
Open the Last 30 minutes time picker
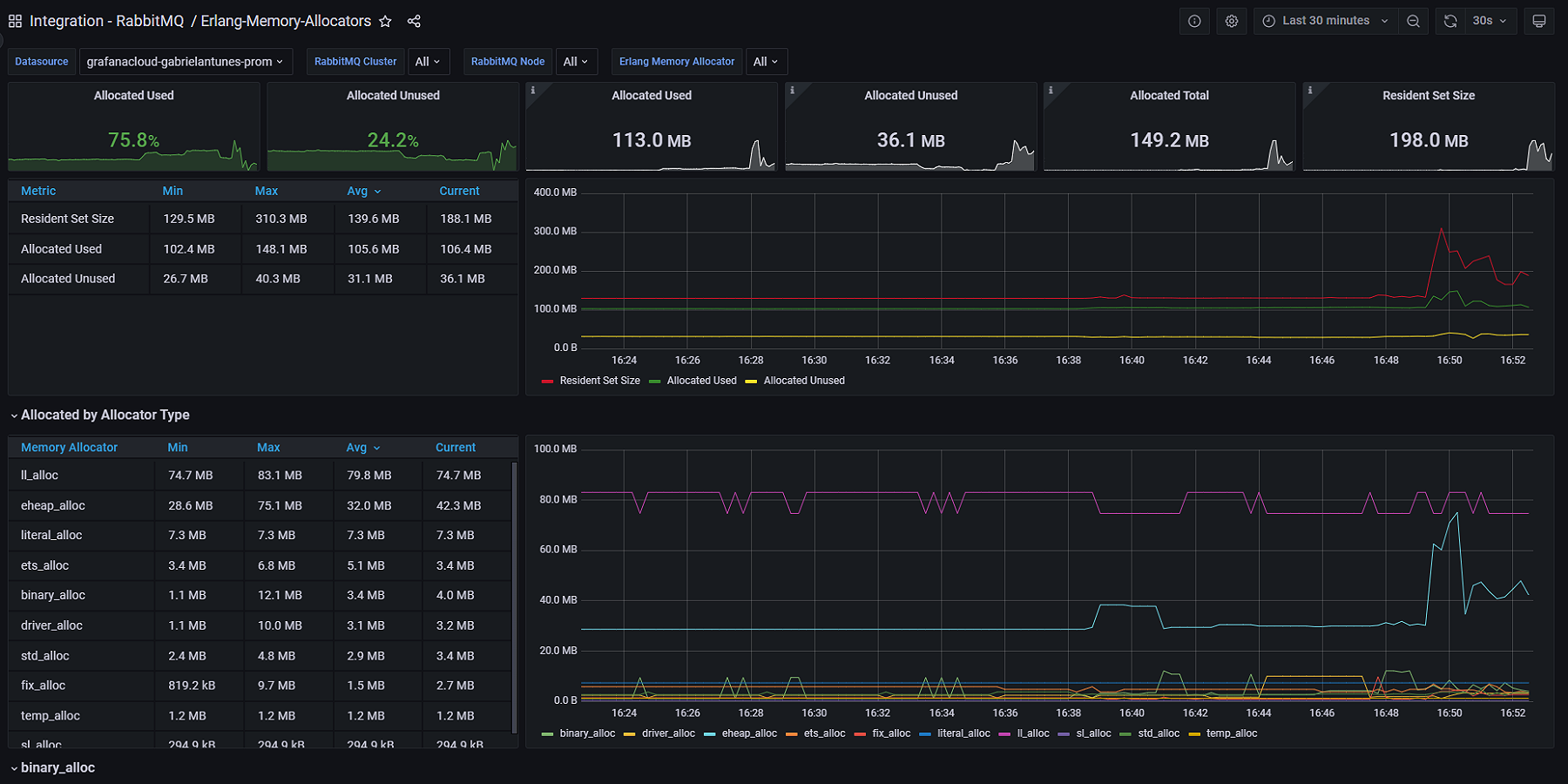1323,20
